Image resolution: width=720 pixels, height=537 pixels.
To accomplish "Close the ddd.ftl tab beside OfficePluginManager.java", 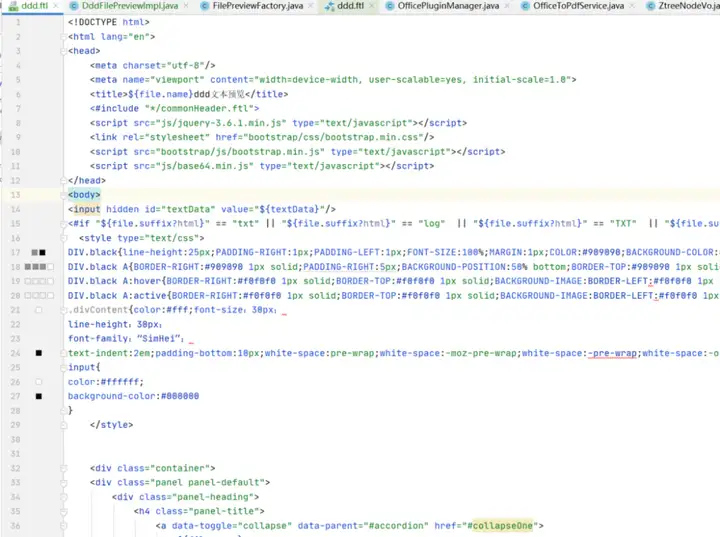I will pyautogui.click(x=371, y=6).
